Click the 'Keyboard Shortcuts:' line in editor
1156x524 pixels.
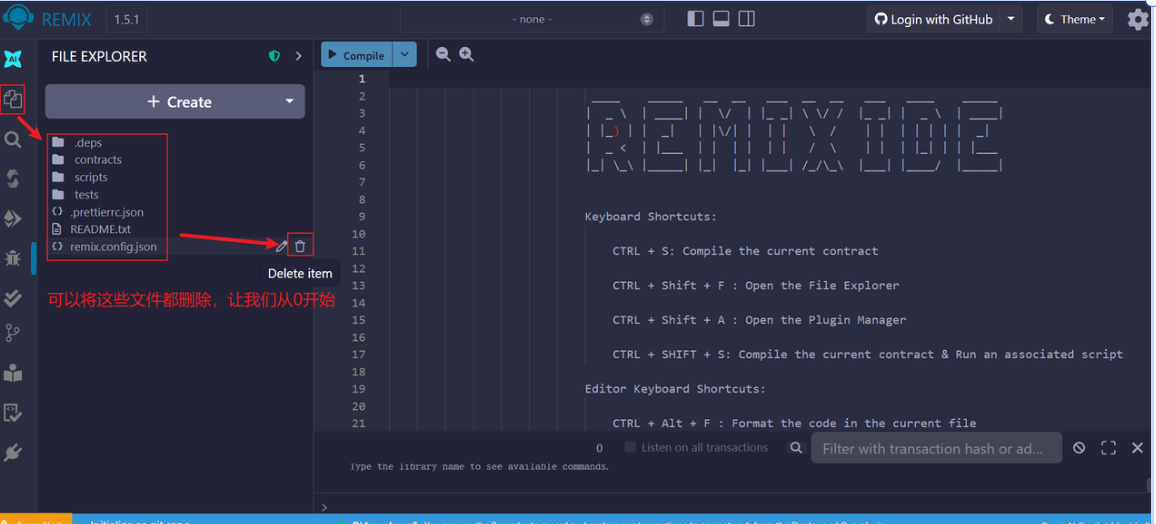tap(650, 217)
